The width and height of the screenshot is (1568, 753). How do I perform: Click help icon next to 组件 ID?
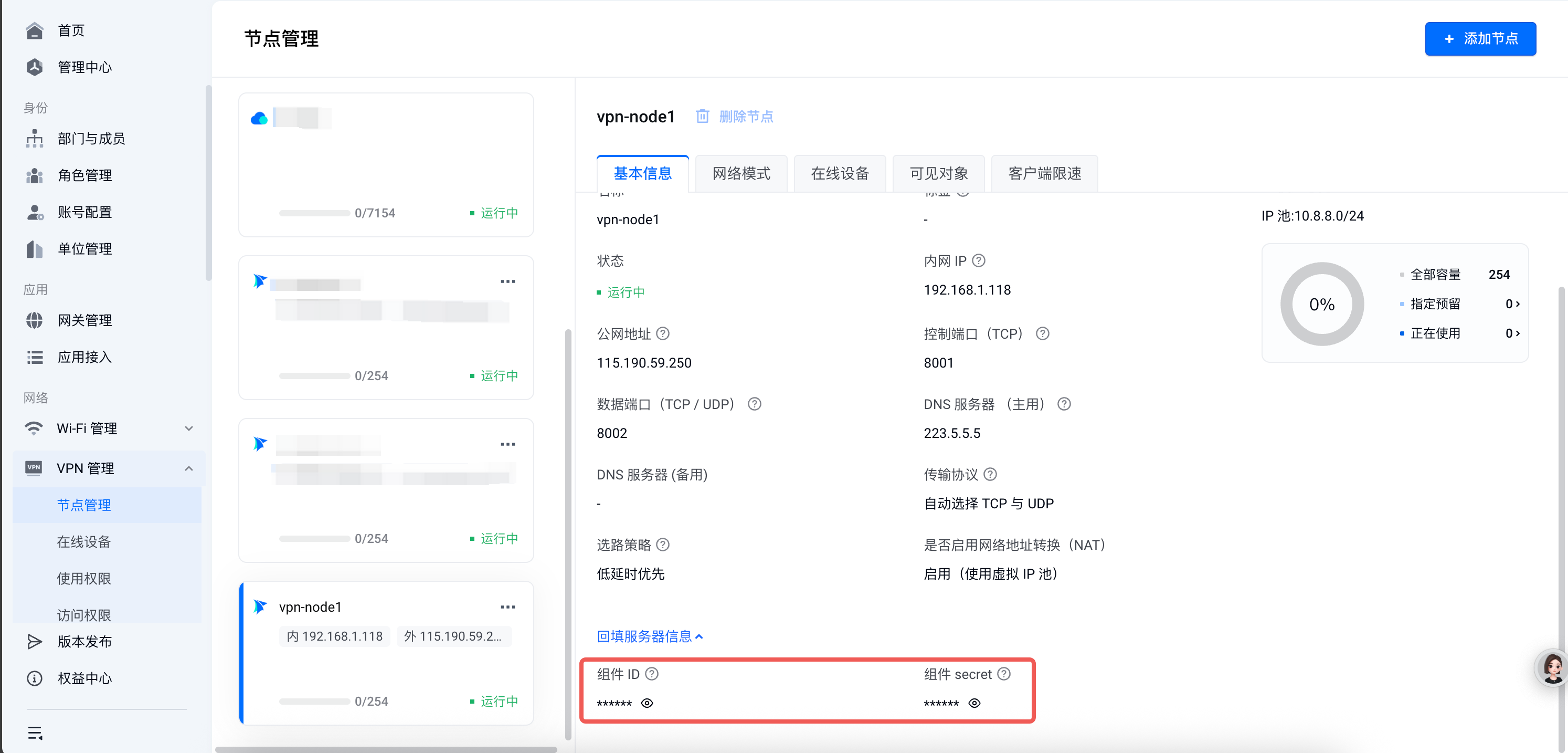point(652,674)
